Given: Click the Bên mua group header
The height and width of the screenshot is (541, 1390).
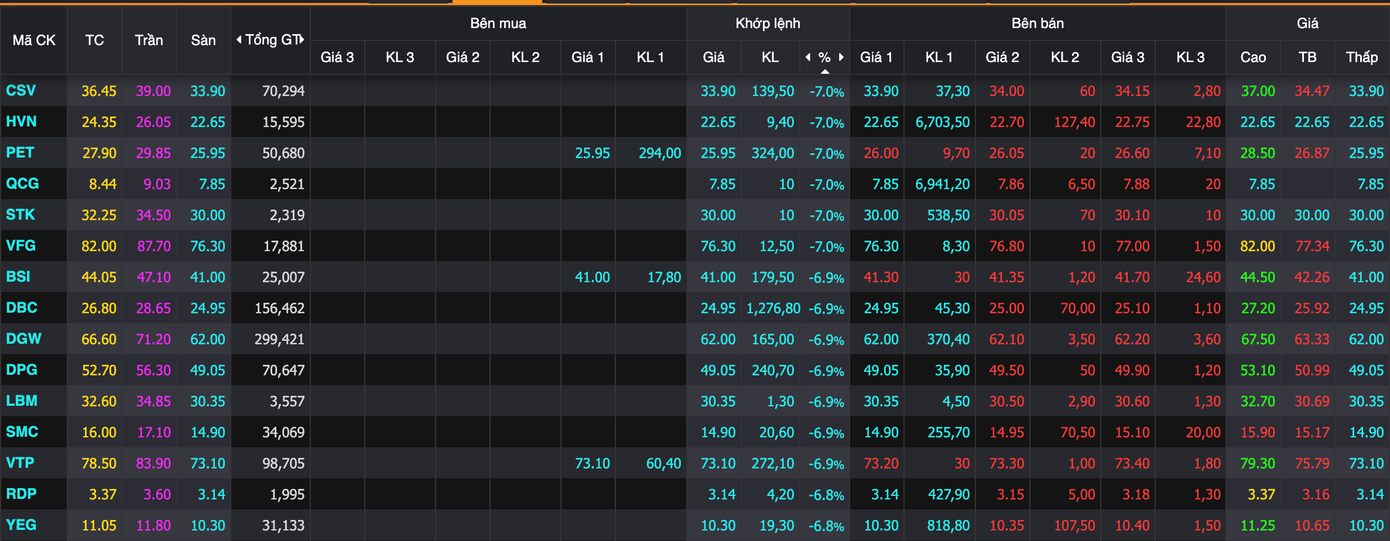Looking at the screenshot, I should [x=498, y=23].
